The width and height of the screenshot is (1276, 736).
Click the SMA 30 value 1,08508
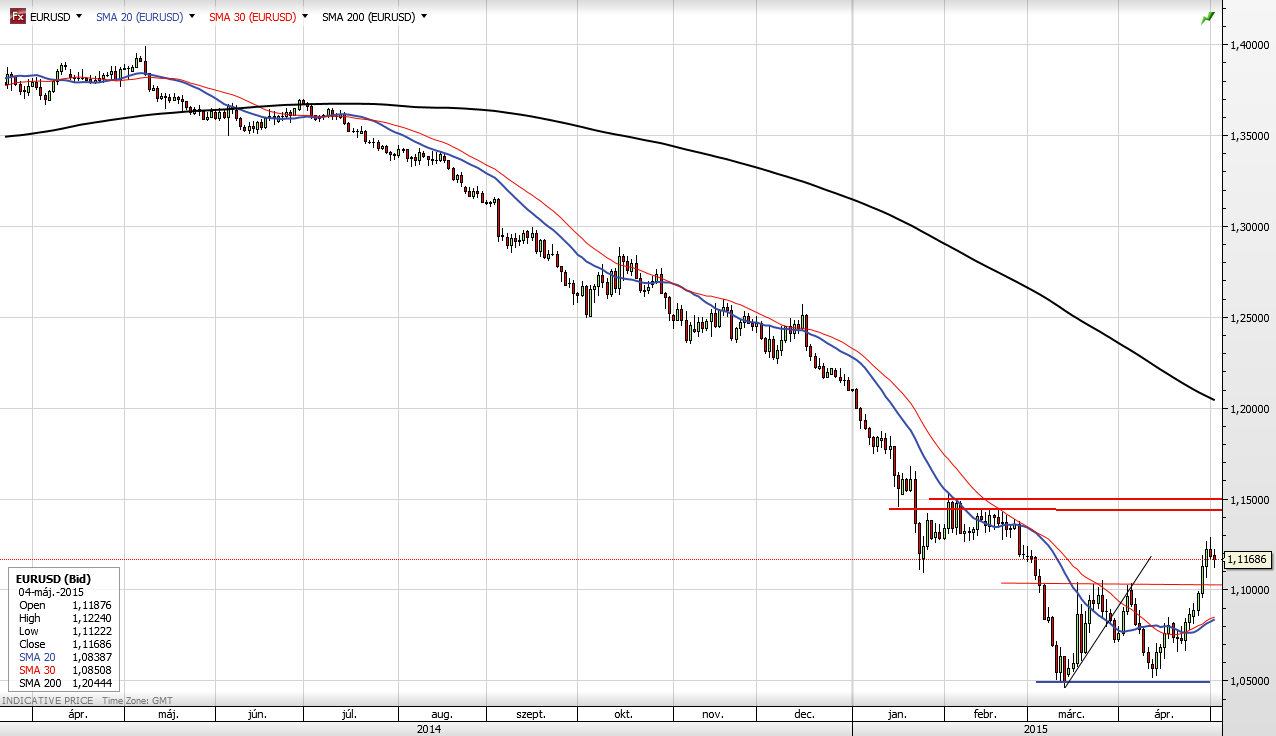tap(91, 670)
